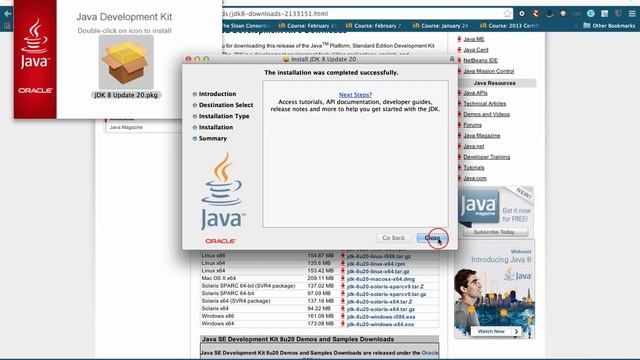The image size is (640, 360).
Task: Open the Tutorials link
Action: [x=473, y=168]
